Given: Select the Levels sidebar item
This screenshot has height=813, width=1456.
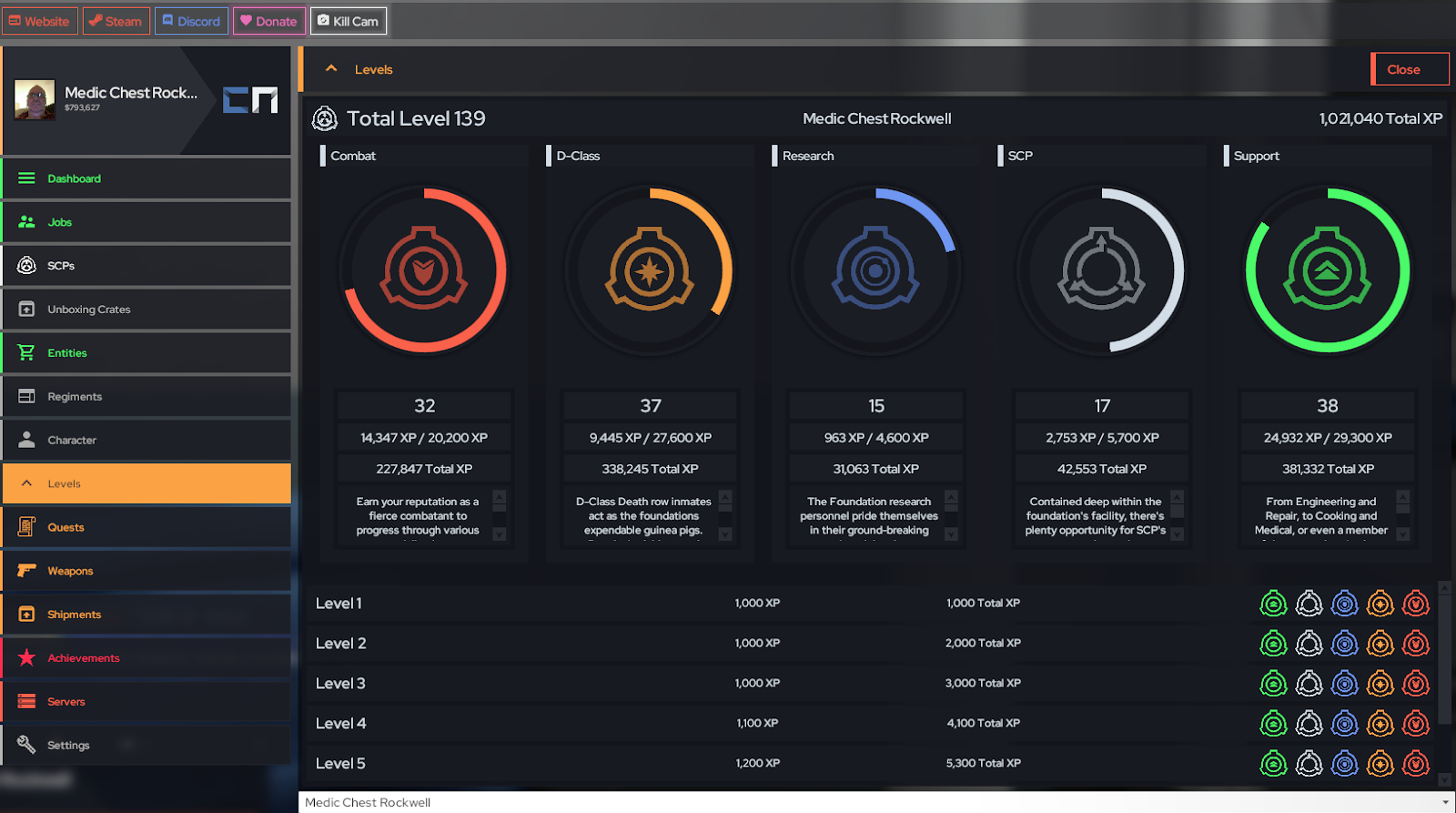Looking at the screenshot, I should (x=147, y=483).
